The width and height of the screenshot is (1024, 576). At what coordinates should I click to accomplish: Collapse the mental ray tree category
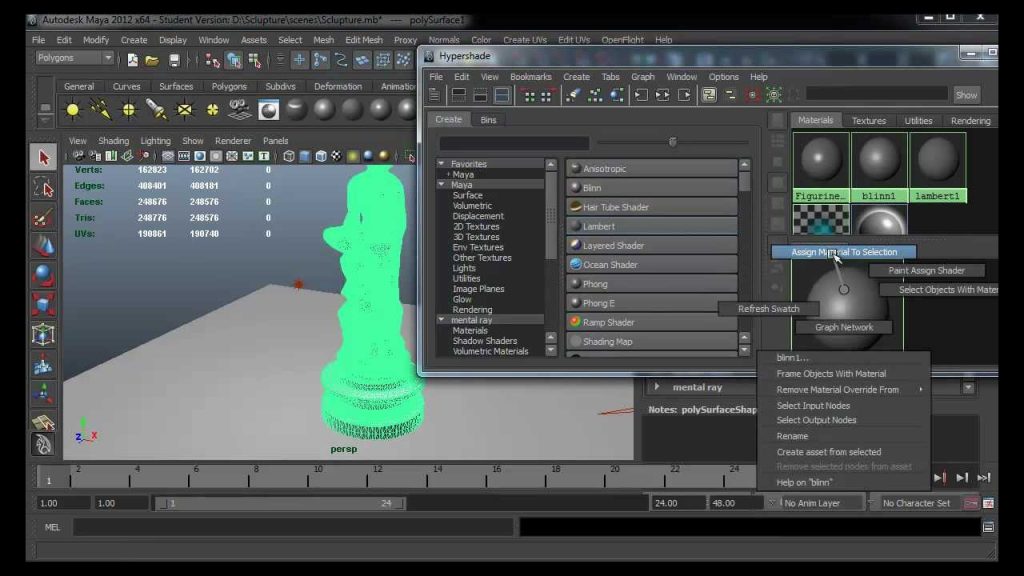441,319
